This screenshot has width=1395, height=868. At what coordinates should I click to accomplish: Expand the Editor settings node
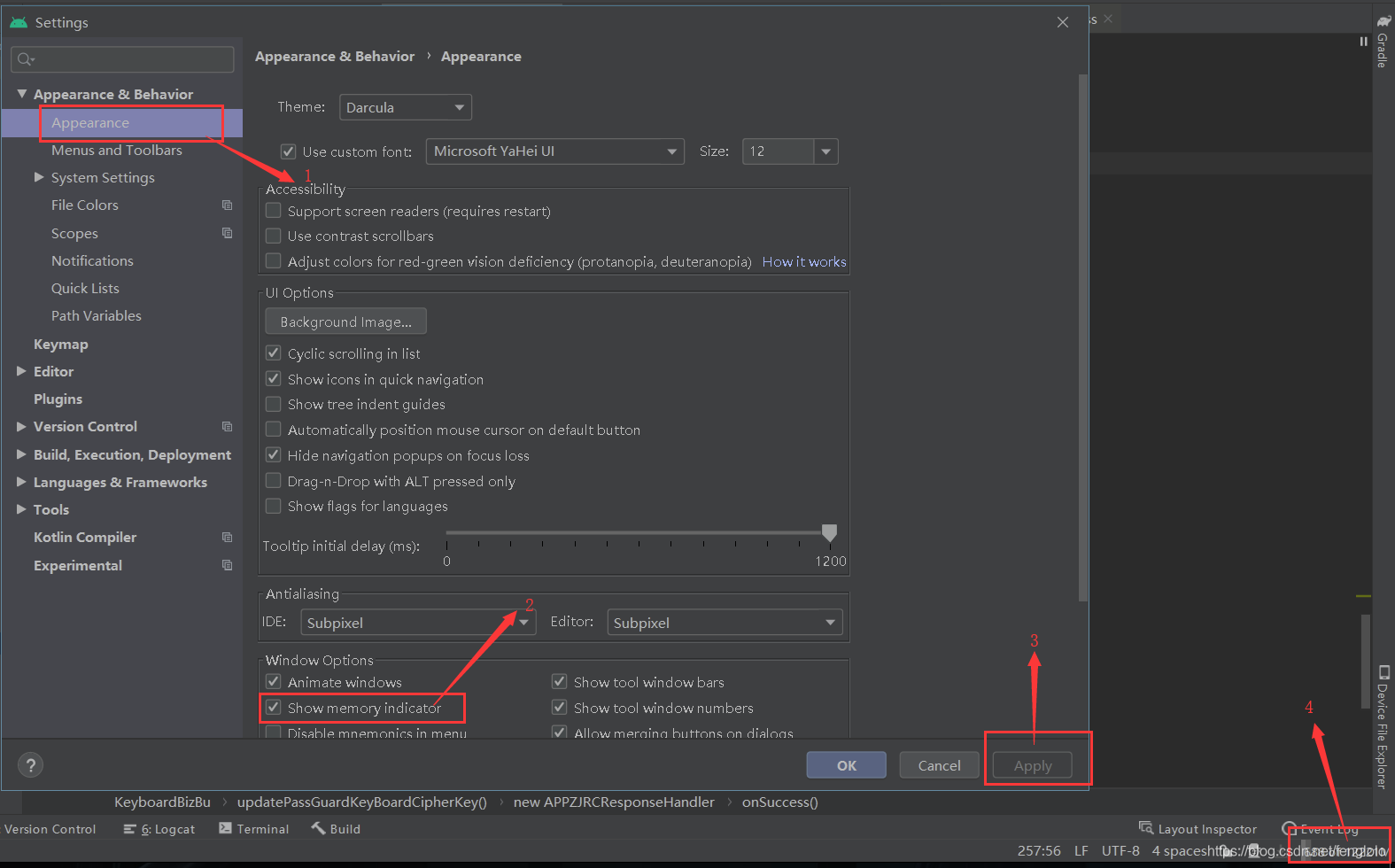click(22, 371)
